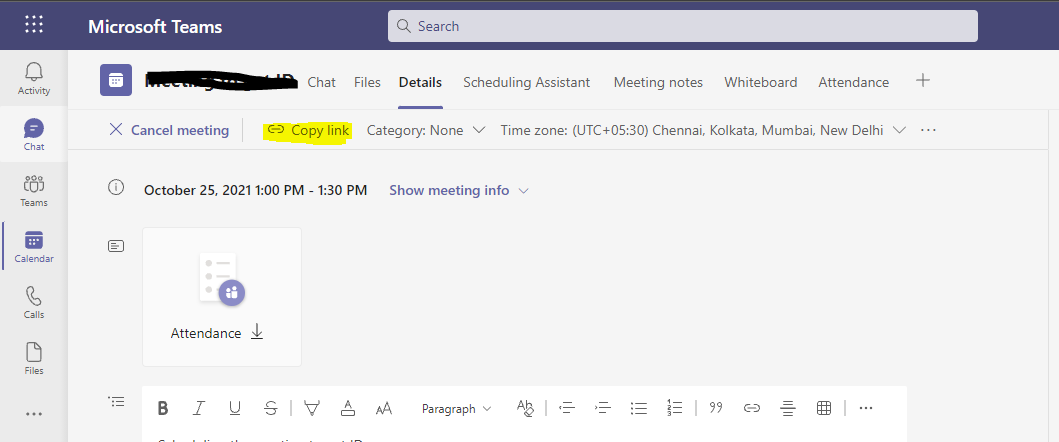Screen dimensions: 1059x442
Task: Click in the Search box
Action: (x=682, y=26)
